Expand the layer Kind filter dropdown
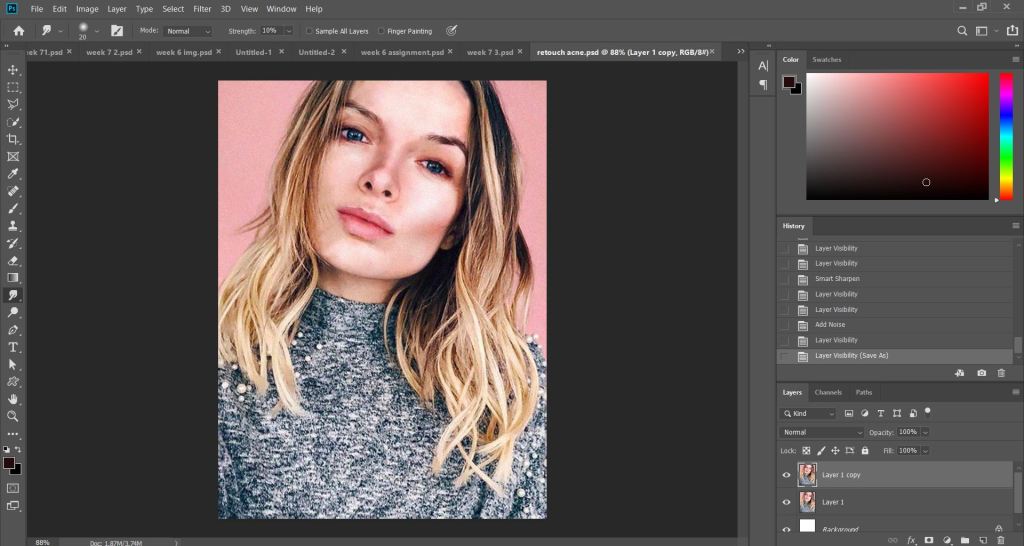Image resolution: width=1024 pixels, height=546 pixels. point(809,413)
